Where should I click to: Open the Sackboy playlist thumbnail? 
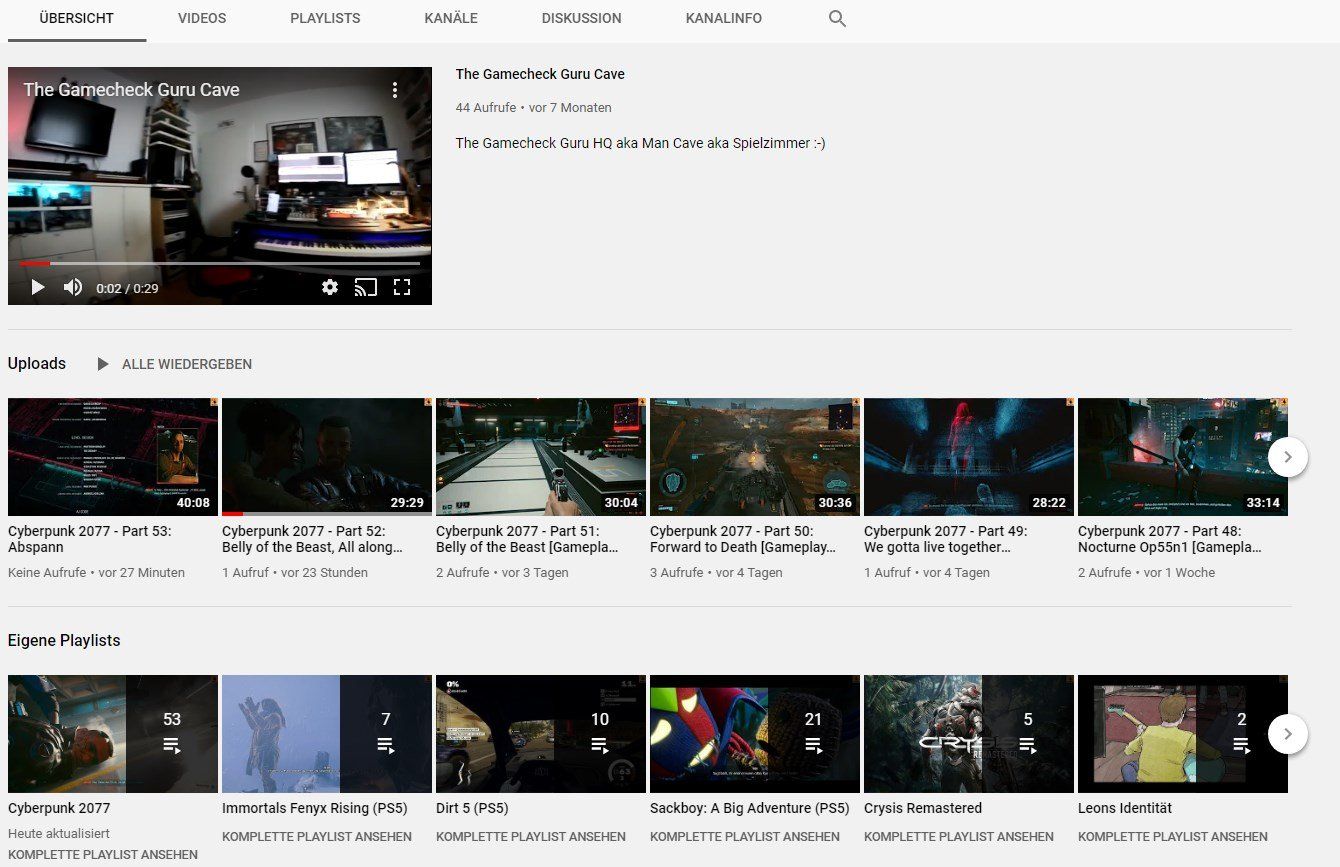pyautogui.click(x=755, y=734)
